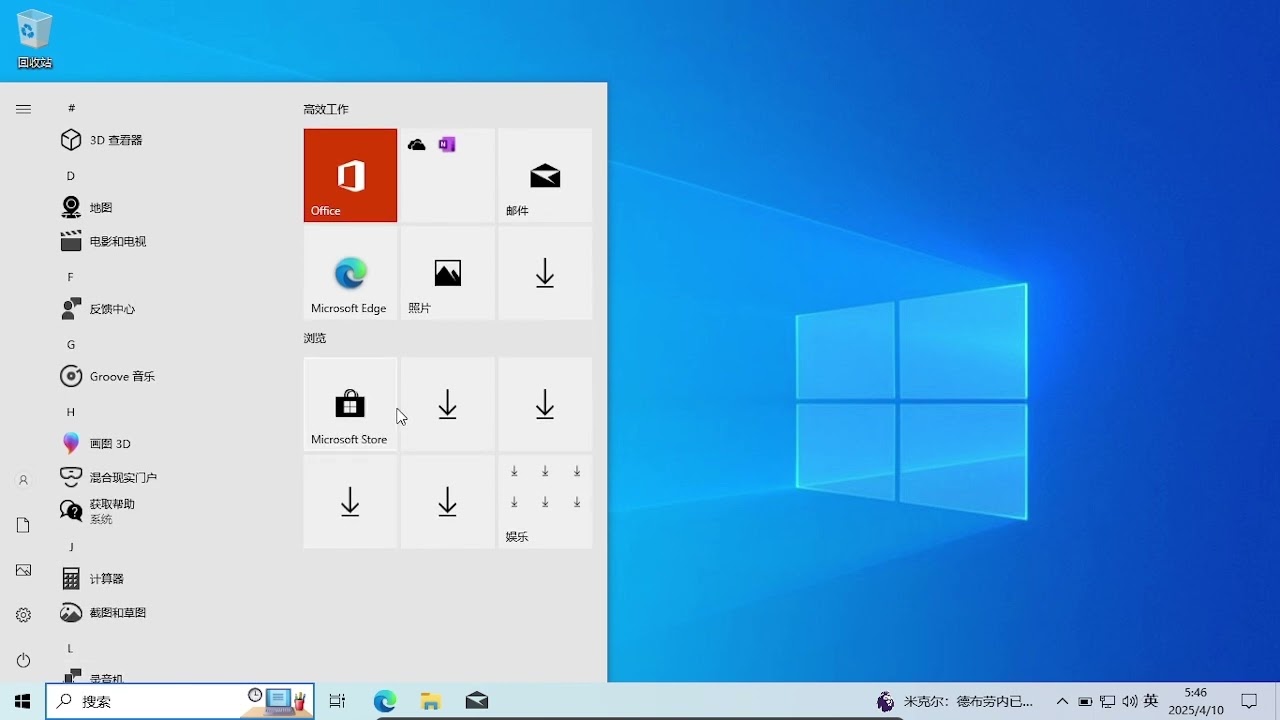
Task: Click the F letter header in app list
Action: tap(71, 277)
